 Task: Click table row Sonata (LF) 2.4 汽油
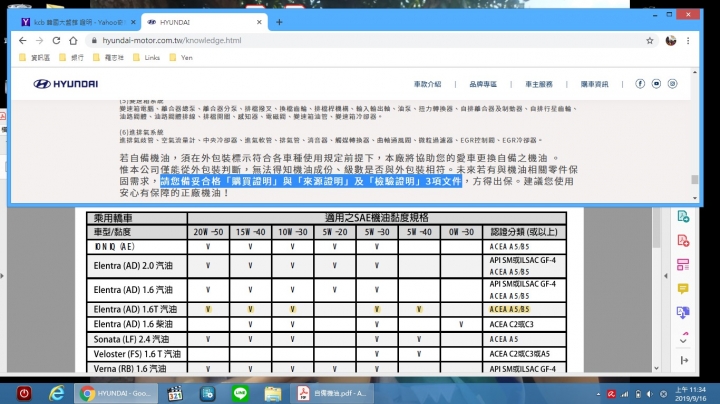click(x=326, y=339)
